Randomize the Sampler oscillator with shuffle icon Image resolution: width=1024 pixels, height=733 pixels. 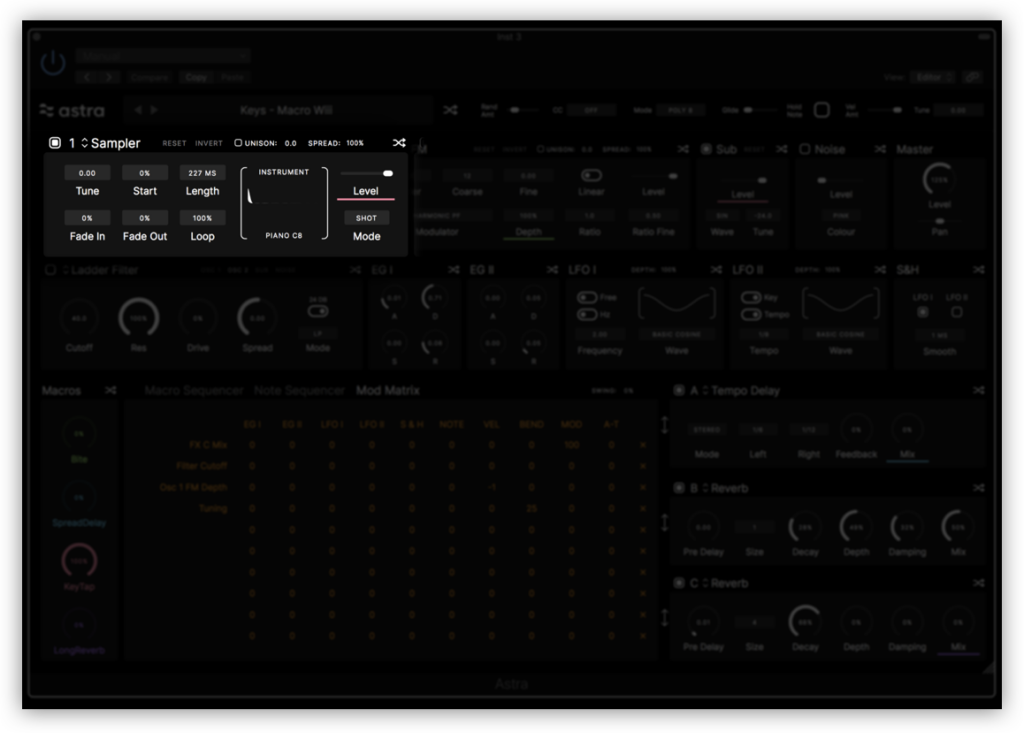399,143
